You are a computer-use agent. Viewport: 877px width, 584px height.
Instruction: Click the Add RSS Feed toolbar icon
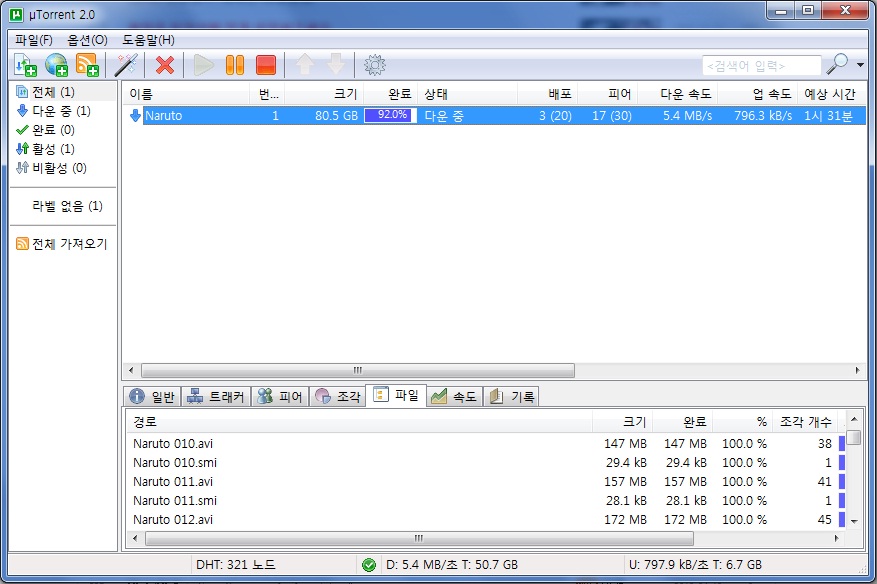tap(87, 65)
